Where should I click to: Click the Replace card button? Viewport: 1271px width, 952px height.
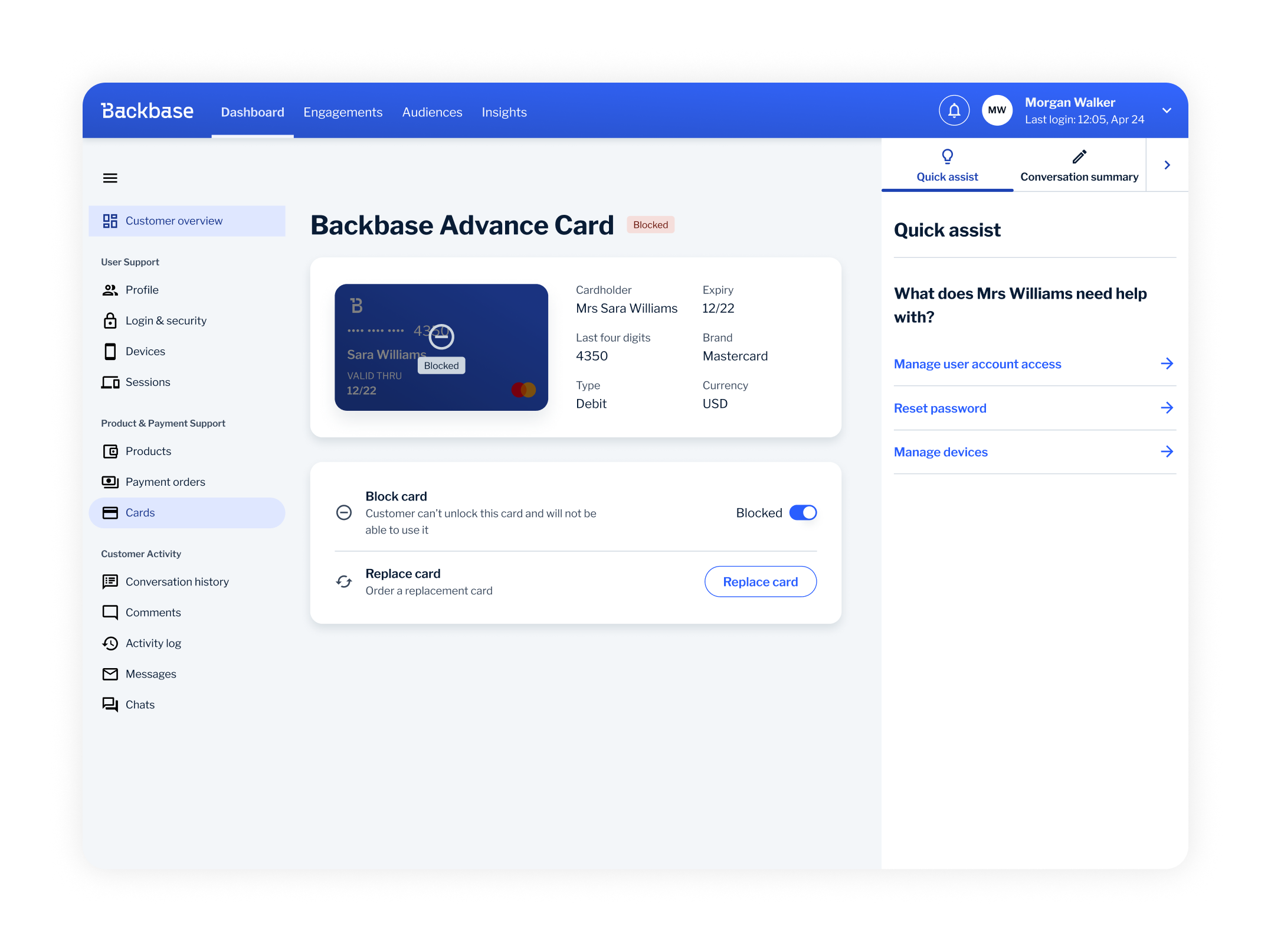click(x=760, y=581)
